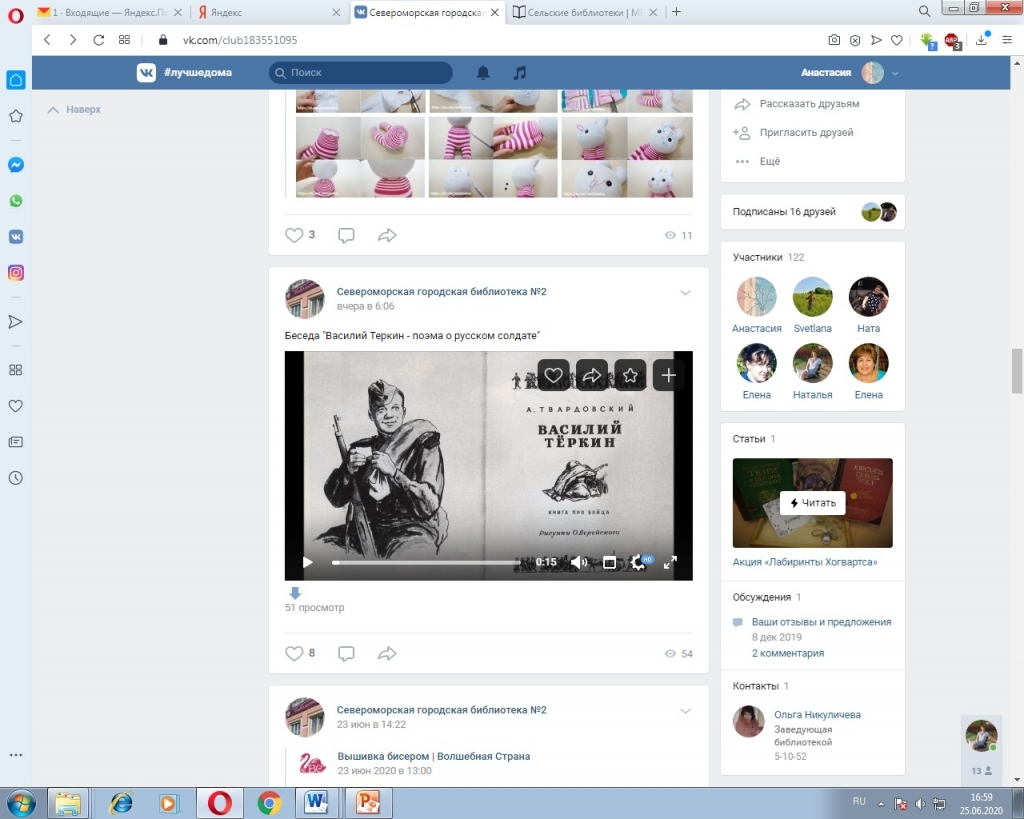Share the Vasily Terkin post
1024x819 pixels.
387,653
